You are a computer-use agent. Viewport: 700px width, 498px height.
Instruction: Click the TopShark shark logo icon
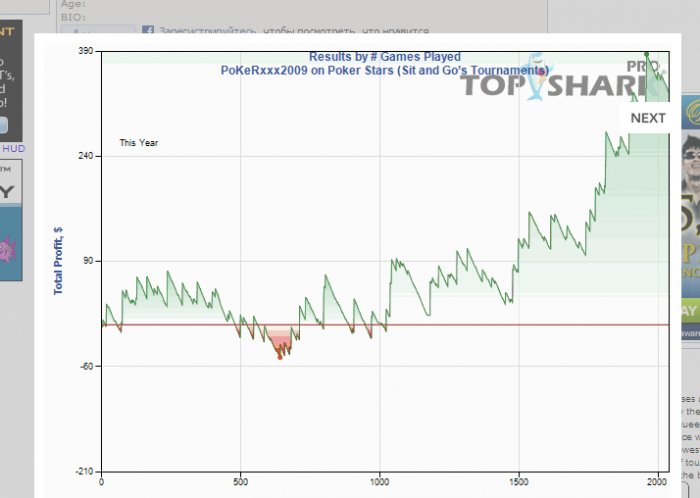pos(536,77)
